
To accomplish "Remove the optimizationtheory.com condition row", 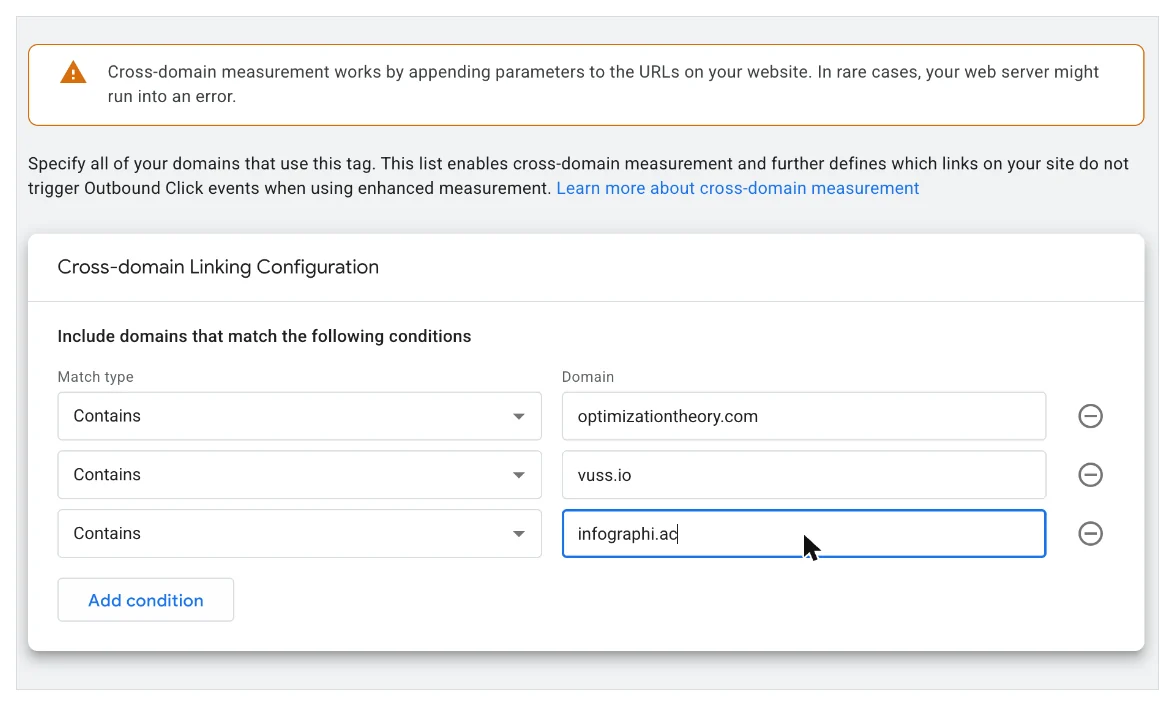I will [x=1090, y=416].
